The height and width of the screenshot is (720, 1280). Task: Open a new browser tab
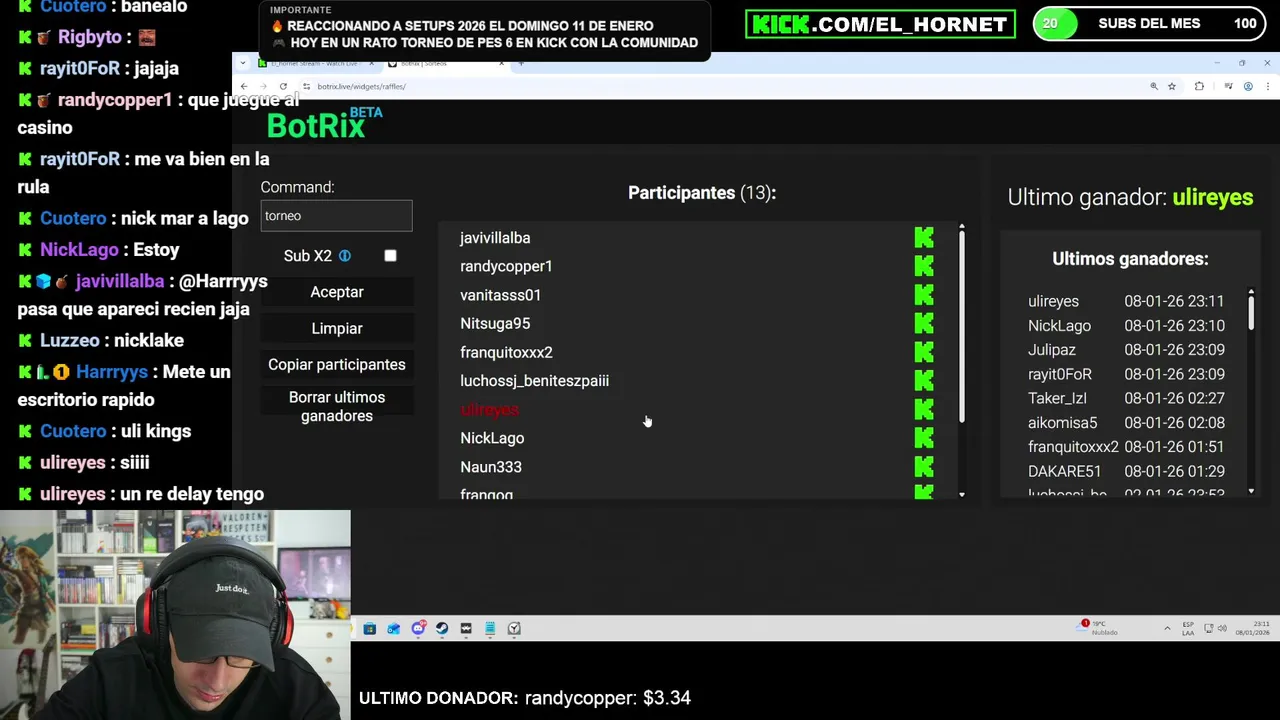(521, 63)
